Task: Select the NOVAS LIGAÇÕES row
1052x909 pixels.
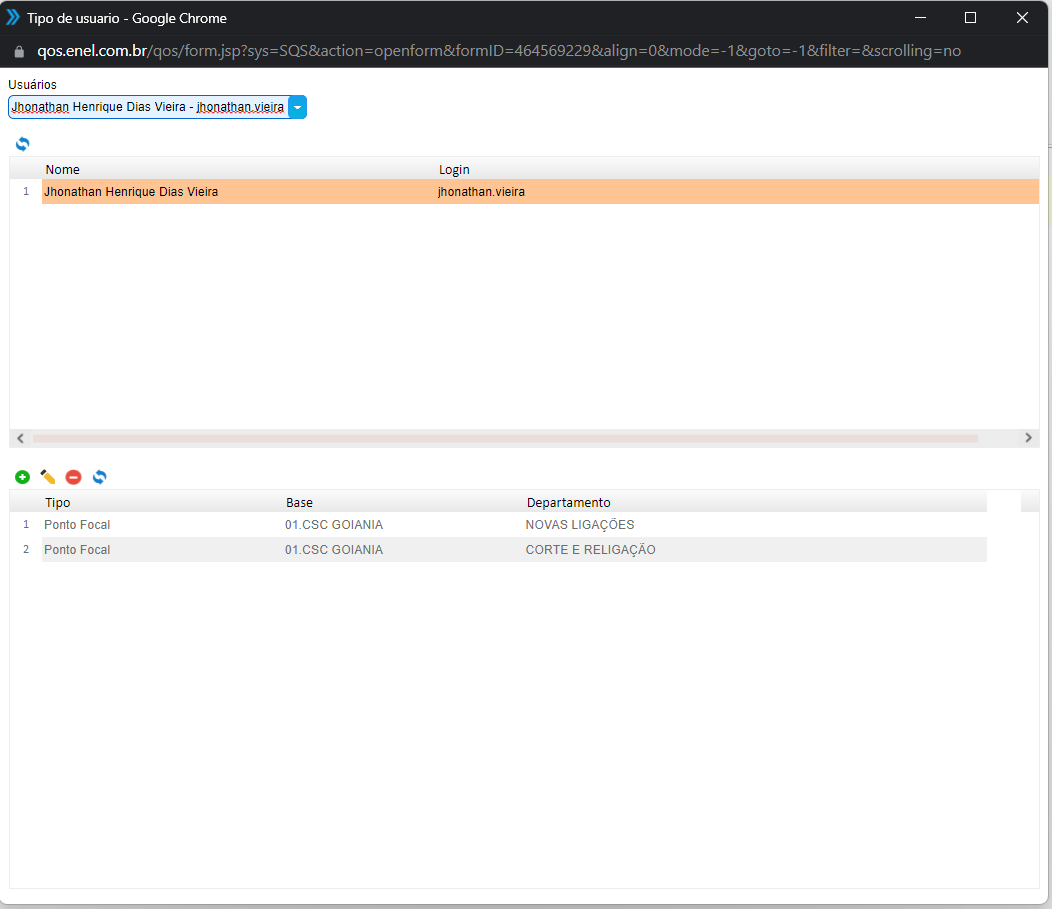Action: 579,525
